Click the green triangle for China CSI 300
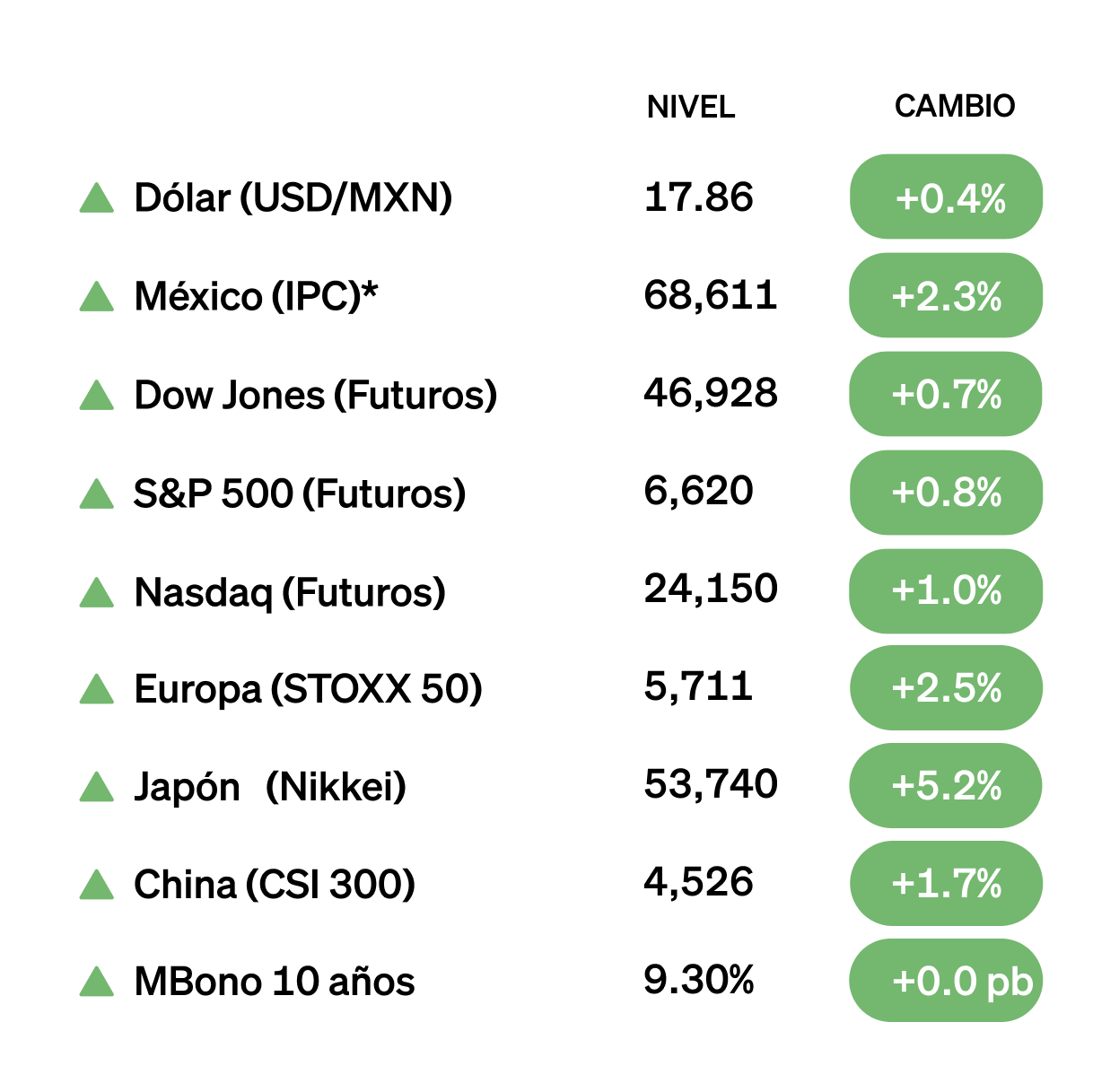The width and height of the screenshot is (1119, 1092). point(97,886)
